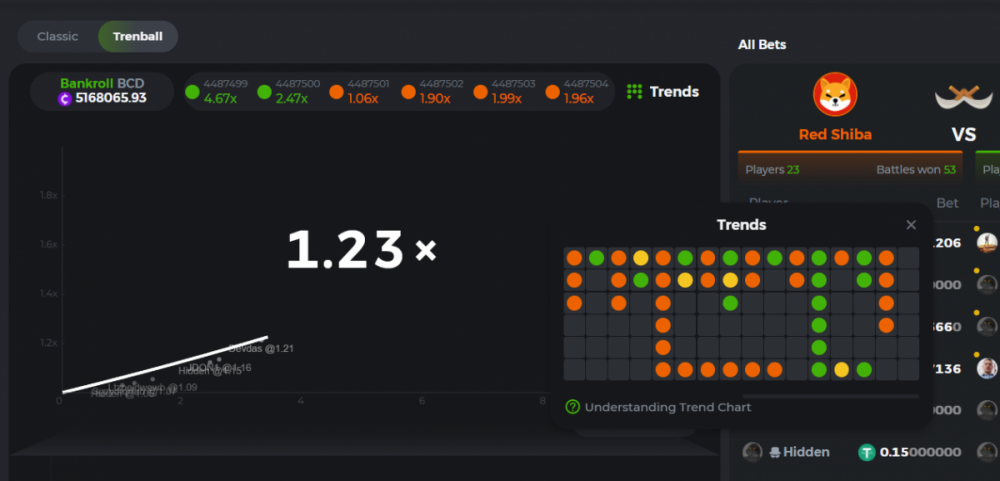Click the Understanding Trend Chart link
Screen dimensions: 1000x481
(667, 407)
